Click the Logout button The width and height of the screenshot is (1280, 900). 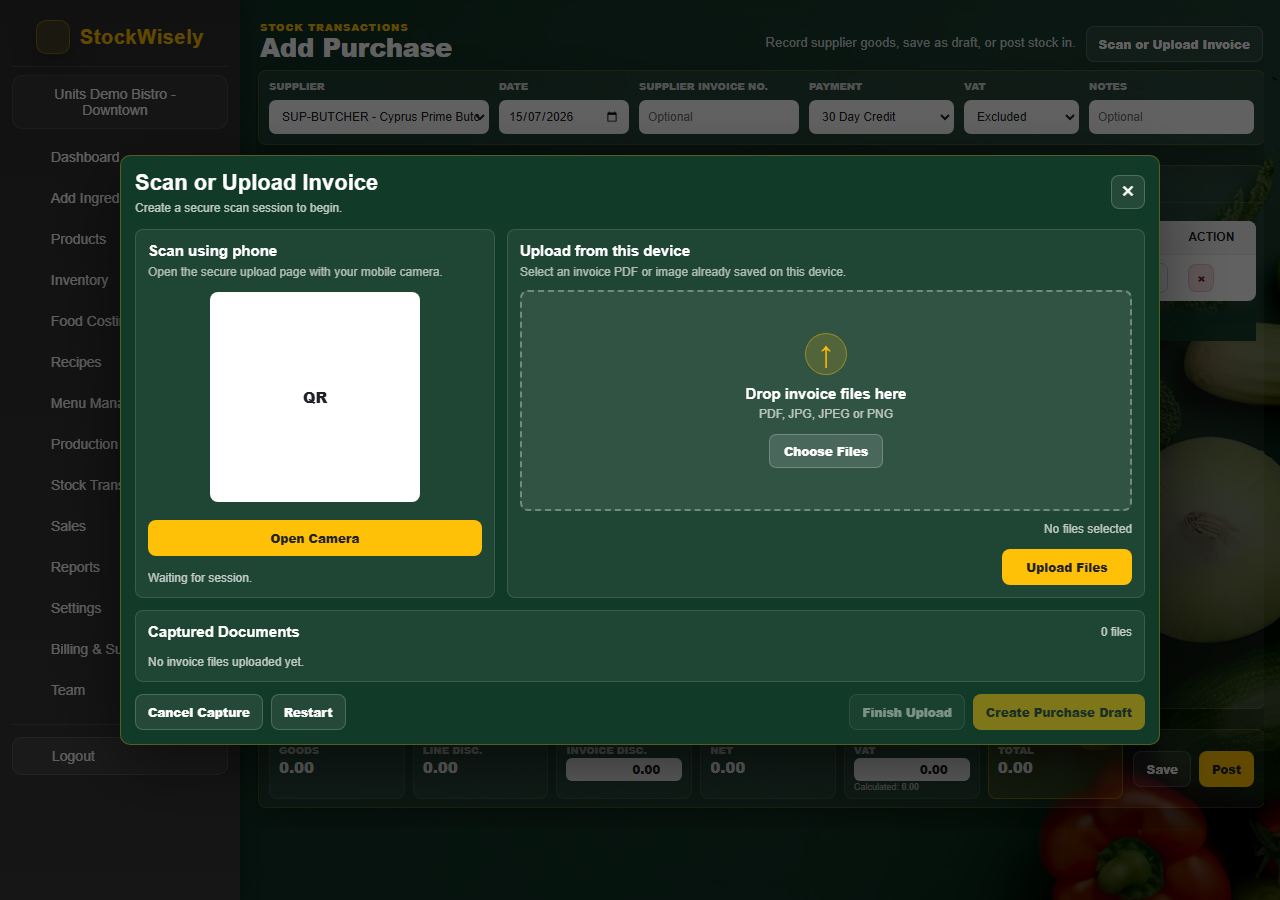[120, 756]
